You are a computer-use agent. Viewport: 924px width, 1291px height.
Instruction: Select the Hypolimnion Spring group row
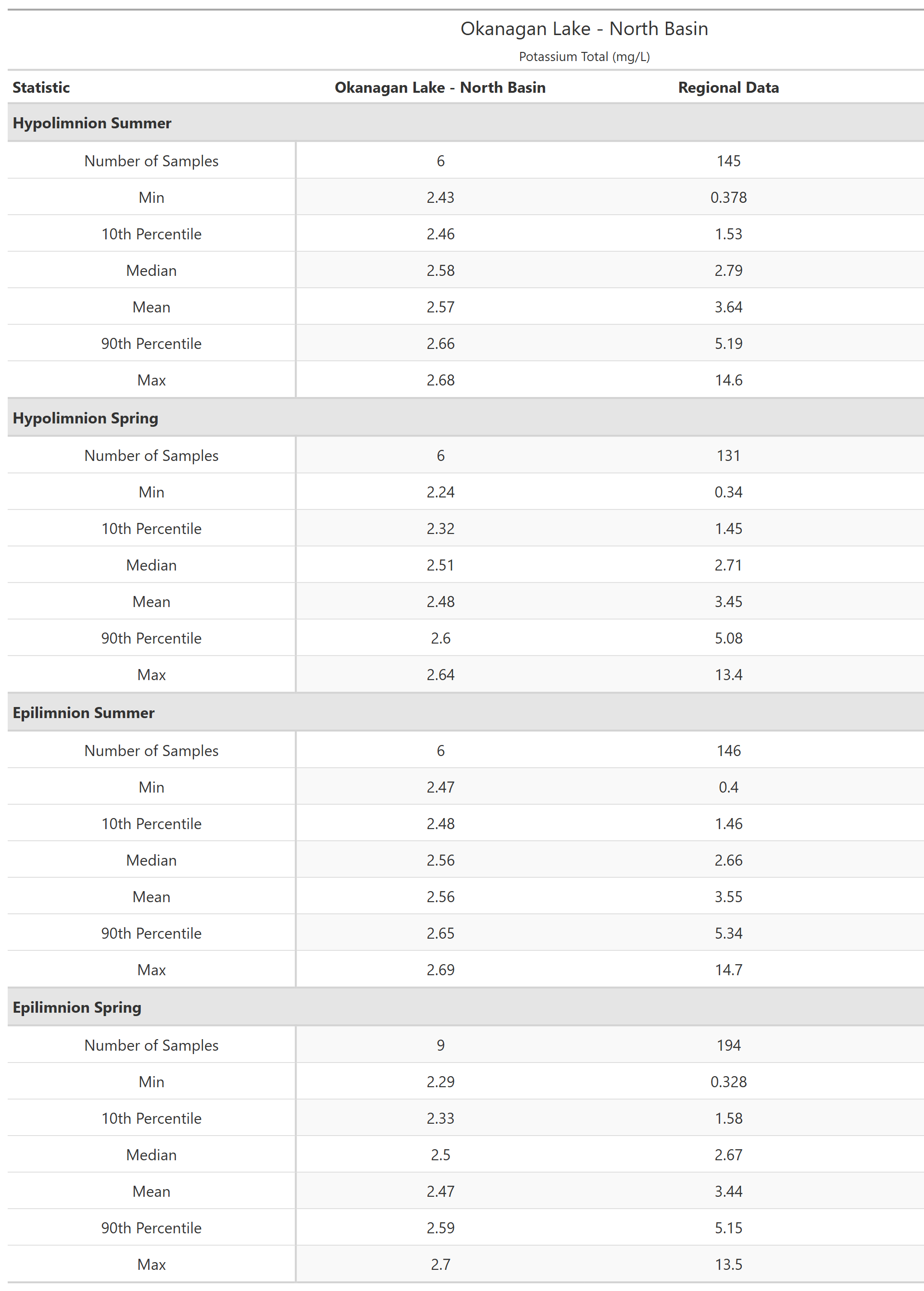point(86,418)
